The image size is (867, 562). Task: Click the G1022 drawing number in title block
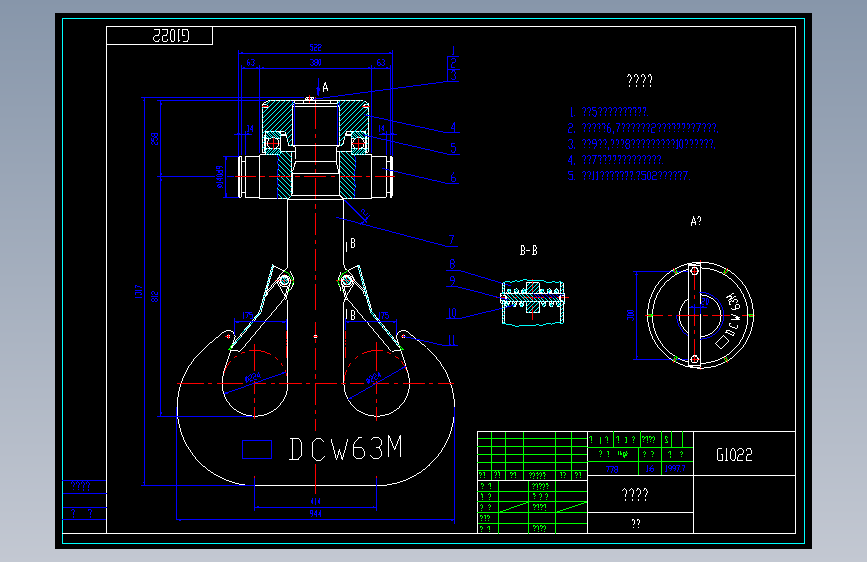[x=734, y=455]
